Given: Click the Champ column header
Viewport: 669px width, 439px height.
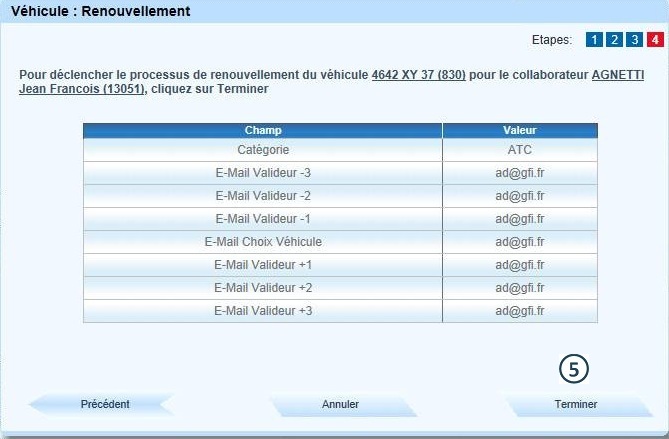Looking at the screenshot, I should [x=262, y=130].
